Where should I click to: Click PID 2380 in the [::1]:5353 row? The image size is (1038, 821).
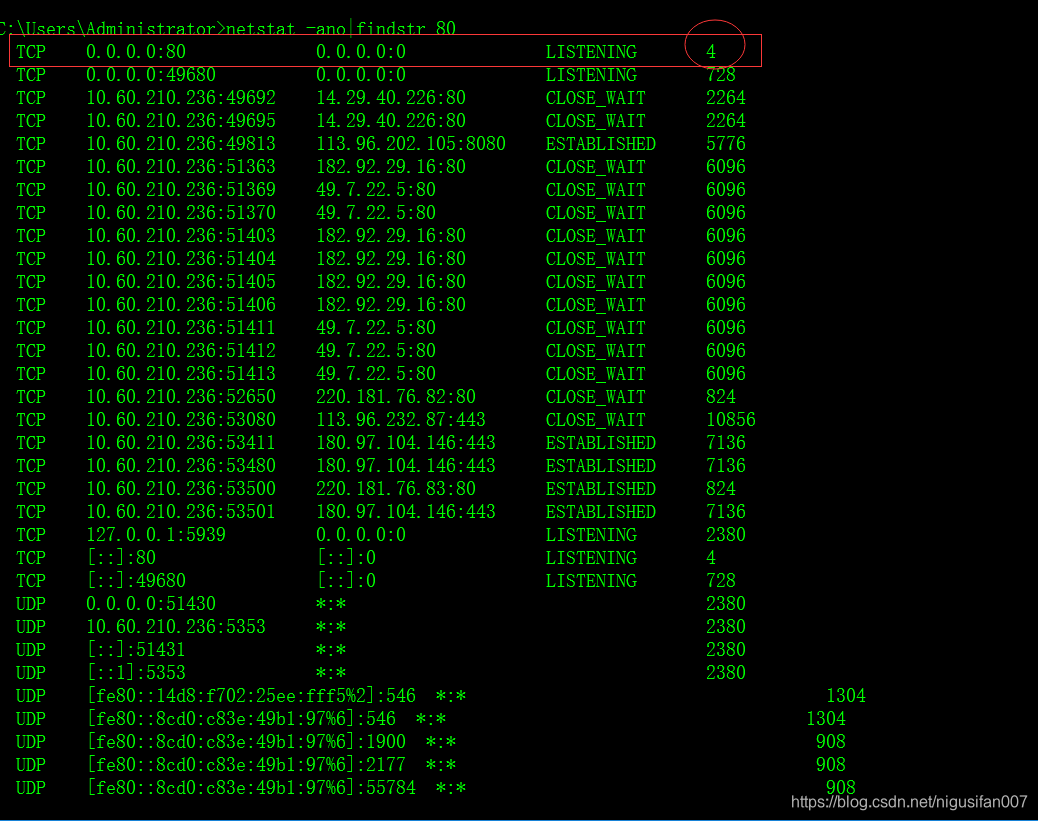[x=726, y=673]
